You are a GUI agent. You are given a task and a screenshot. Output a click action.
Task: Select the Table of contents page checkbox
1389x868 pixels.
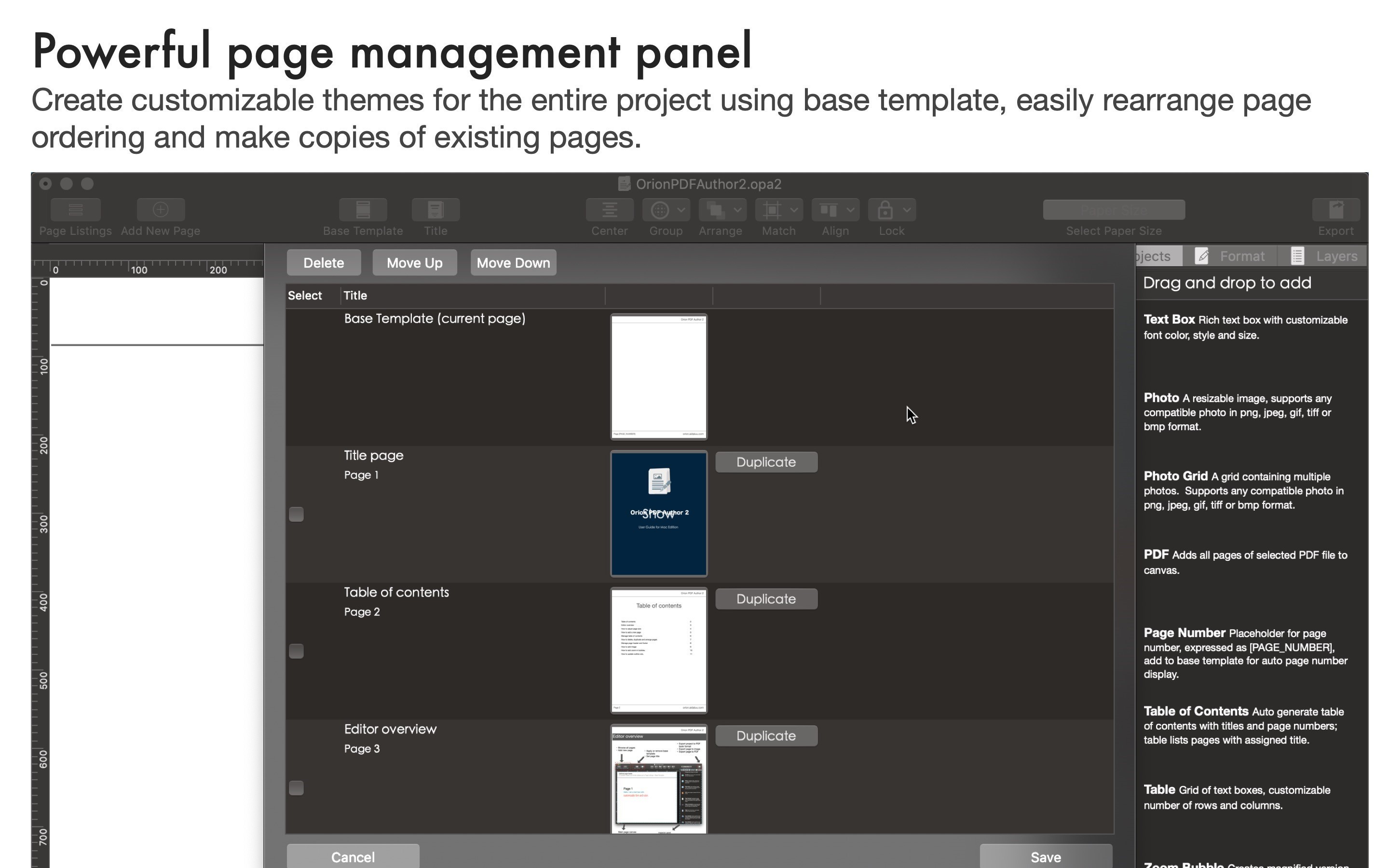296,651
